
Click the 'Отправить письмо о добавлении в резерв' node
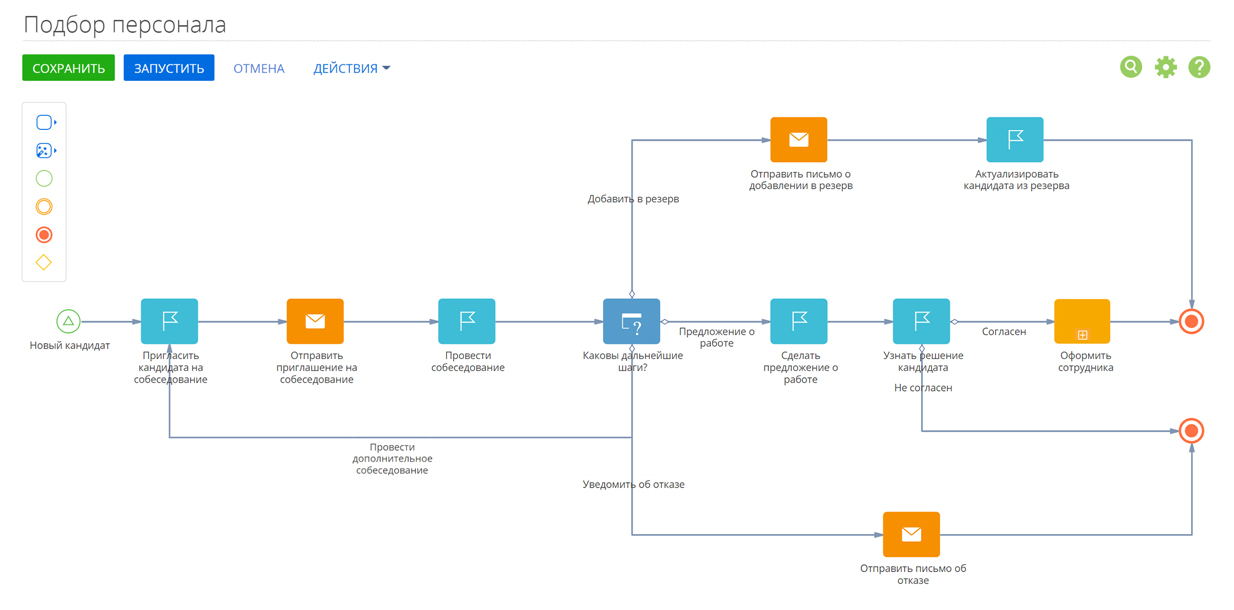tap(799, 140)
